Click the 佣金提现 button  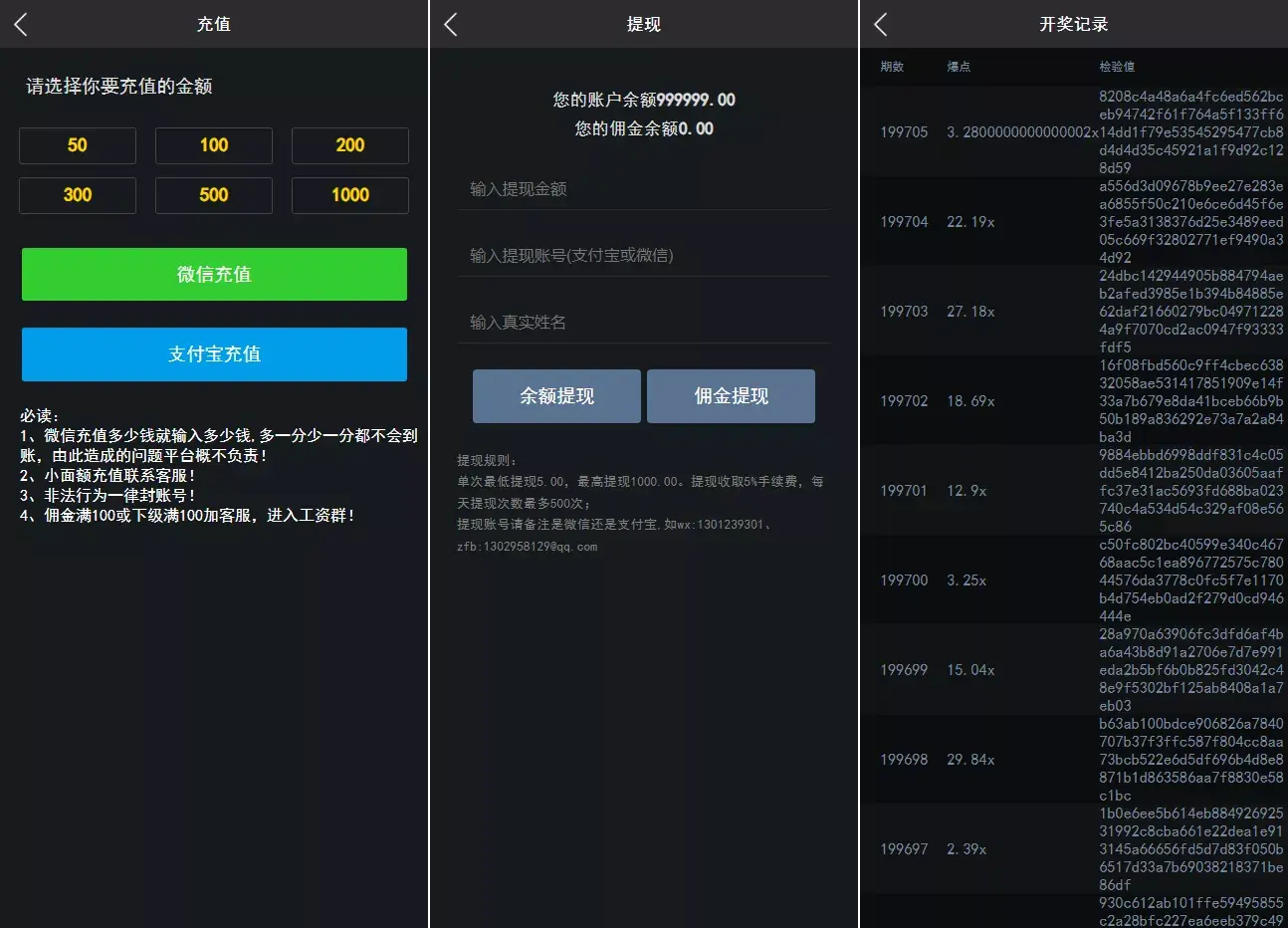tap(731, 395)
